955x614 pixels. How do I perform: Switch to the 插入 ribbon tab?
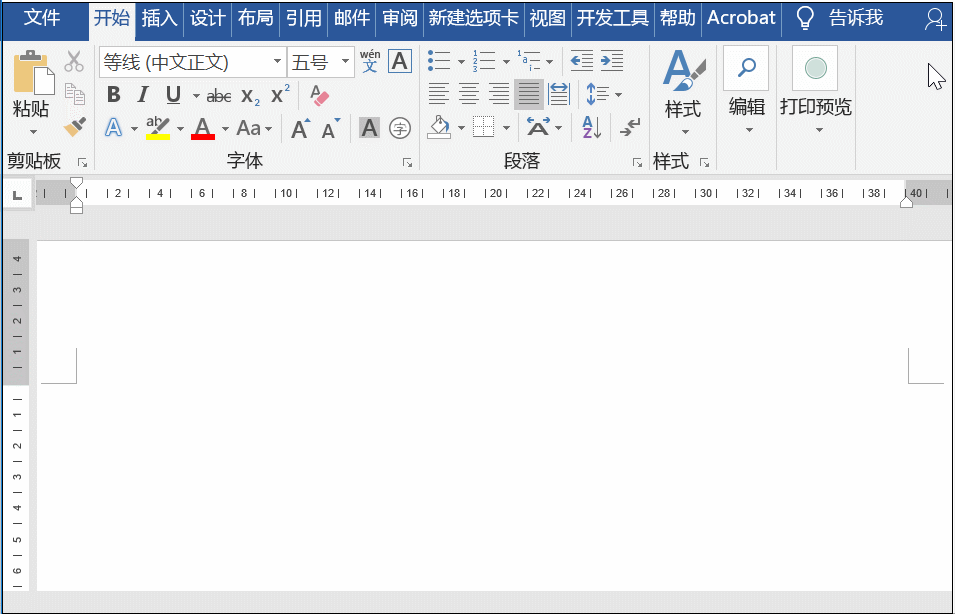160,18
